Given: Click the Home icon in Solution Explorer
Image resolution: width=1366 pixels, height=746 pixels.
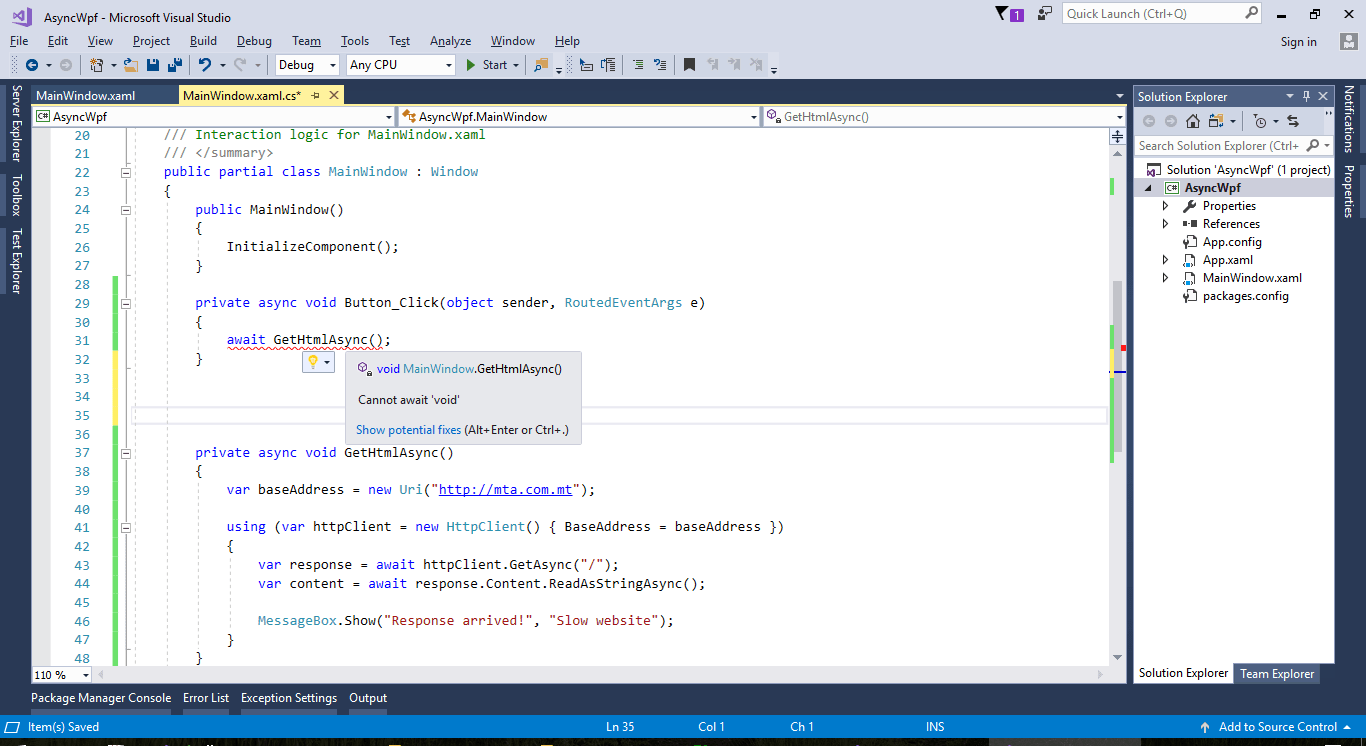Looking at the screenshot, I should click(1192, 120).
